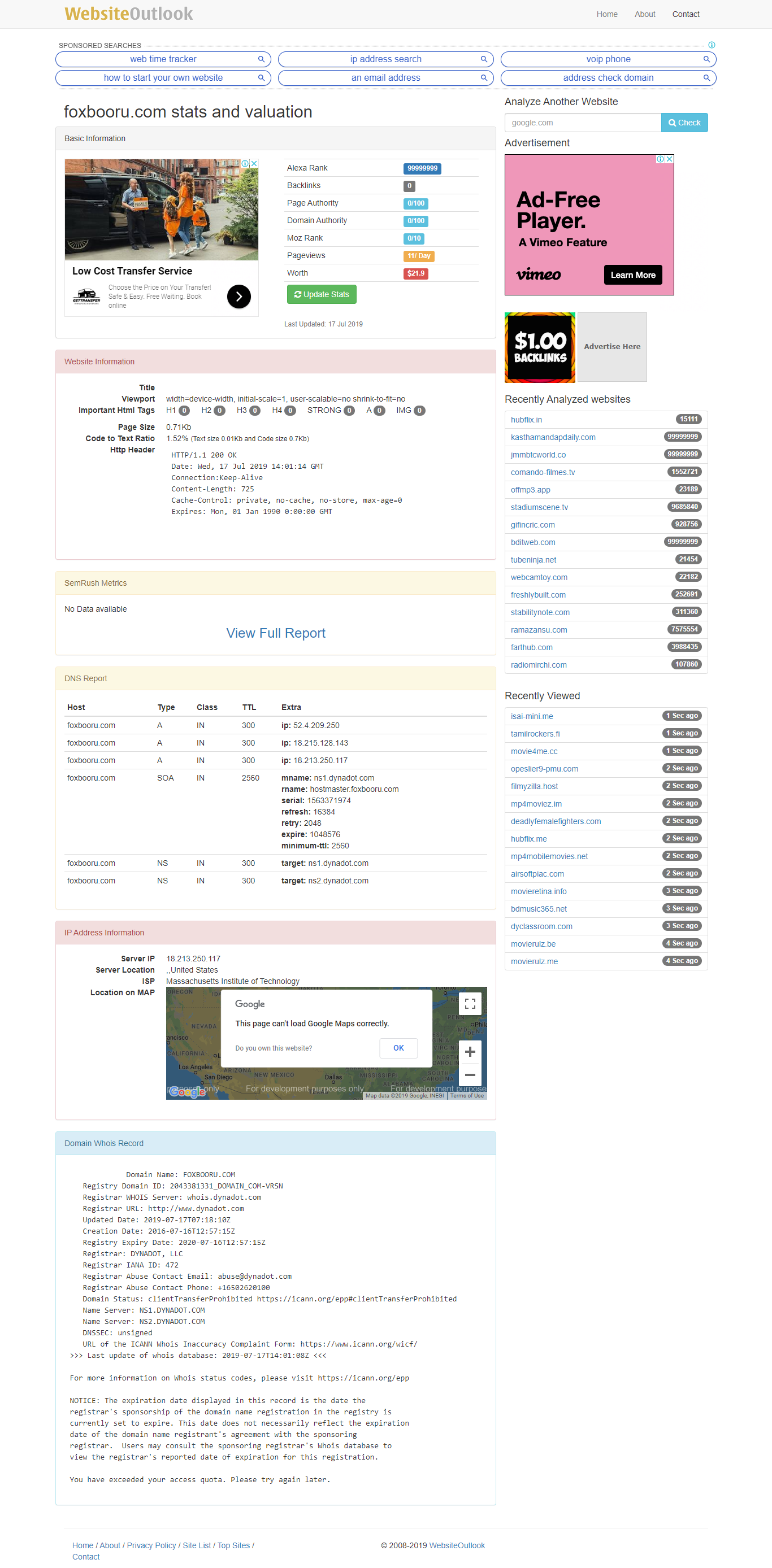Open tubeninja.net link
Viewport: 772px width, 1568px height.
point(534,560)
